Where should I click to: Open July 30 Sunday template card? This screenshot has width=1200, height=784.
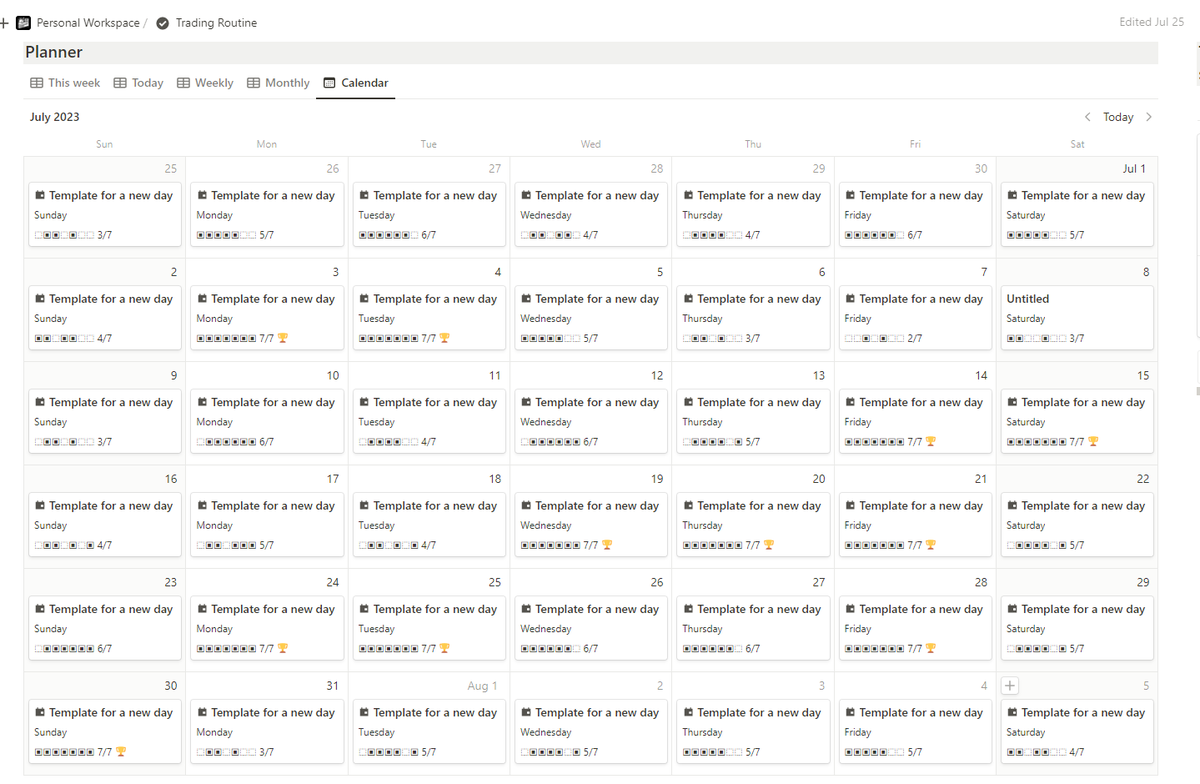(106, 732)
